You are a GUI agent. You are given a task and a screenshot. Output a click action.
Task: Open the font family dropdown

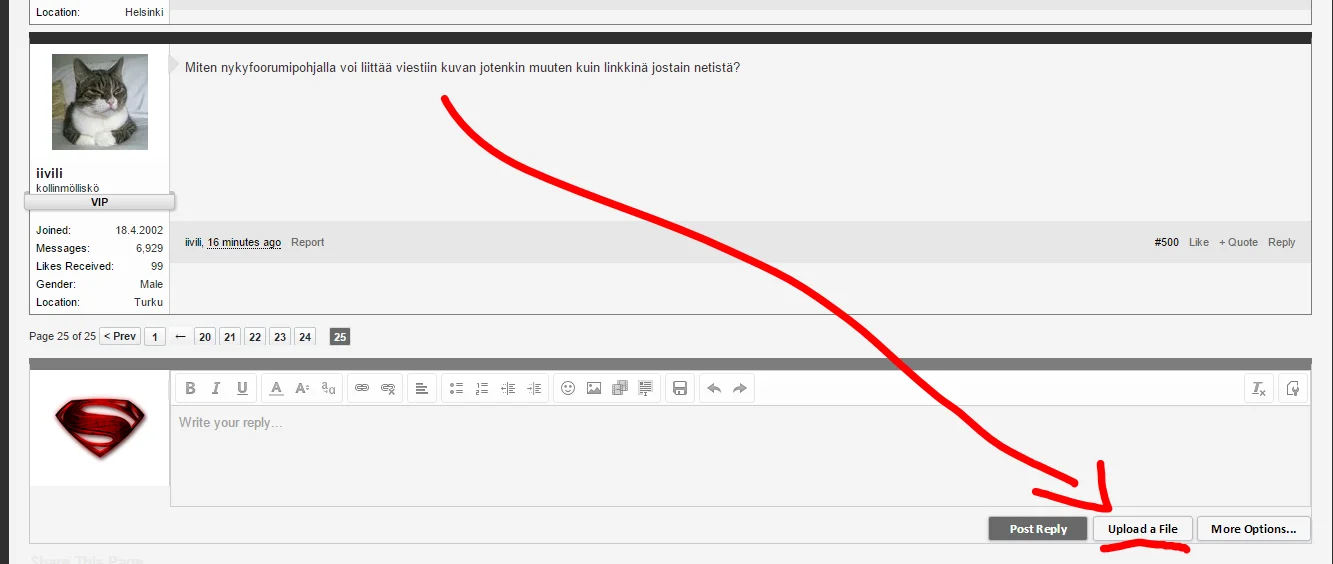pos(328,388)
